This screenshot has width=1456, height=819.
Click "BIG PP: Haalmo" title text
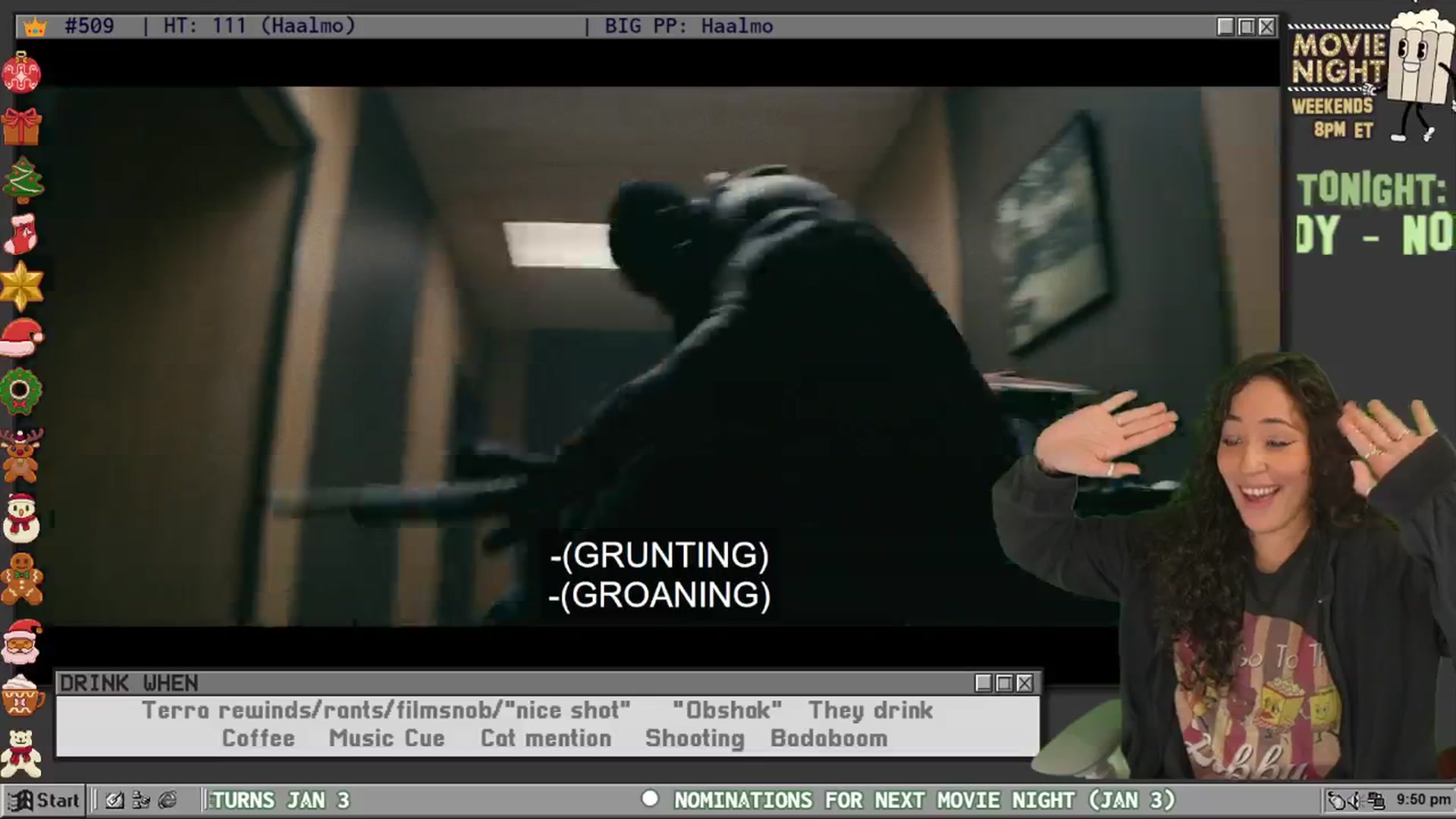689,27
